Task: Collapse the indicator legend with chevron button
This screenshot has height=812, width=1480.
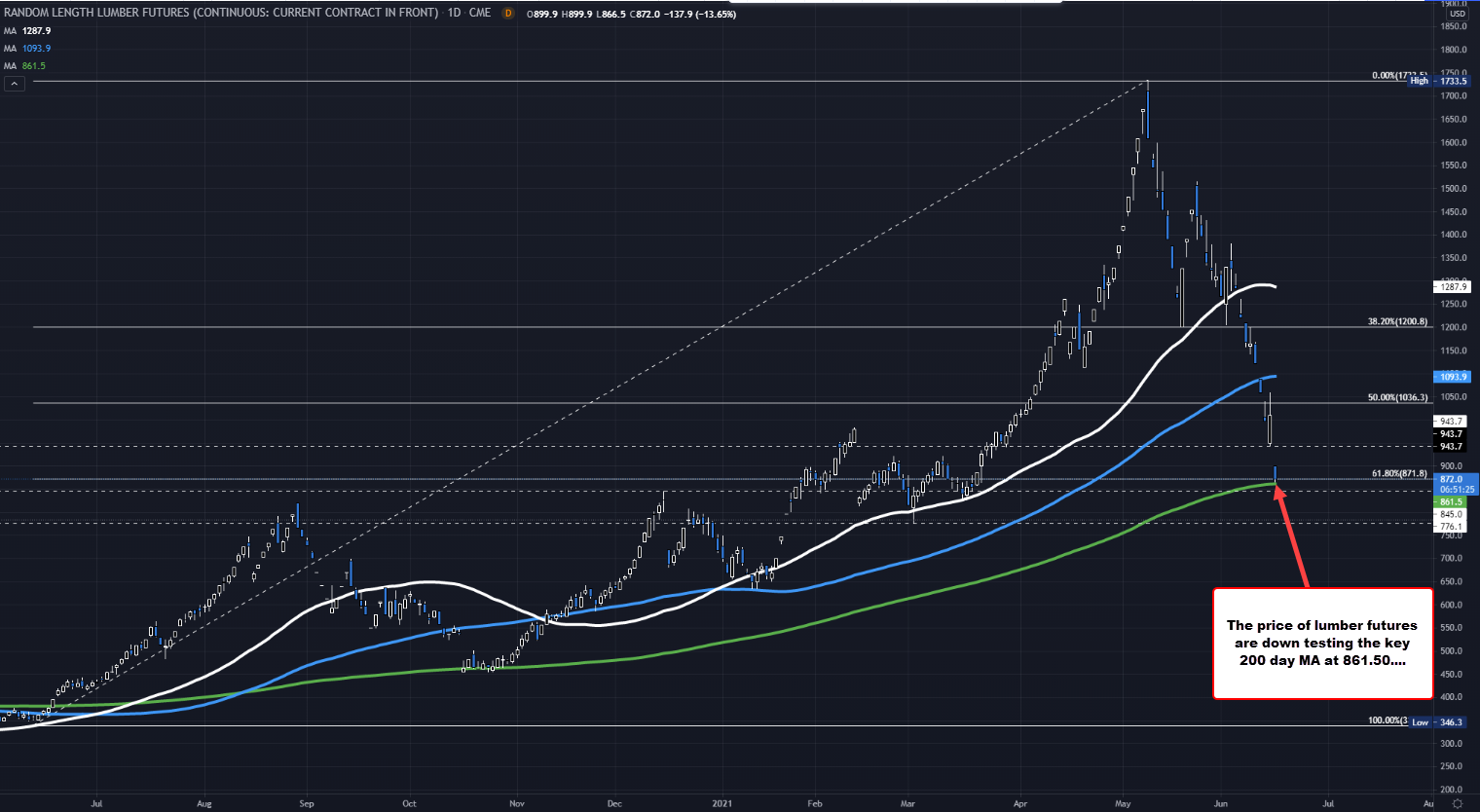Action: click(15, 85)
